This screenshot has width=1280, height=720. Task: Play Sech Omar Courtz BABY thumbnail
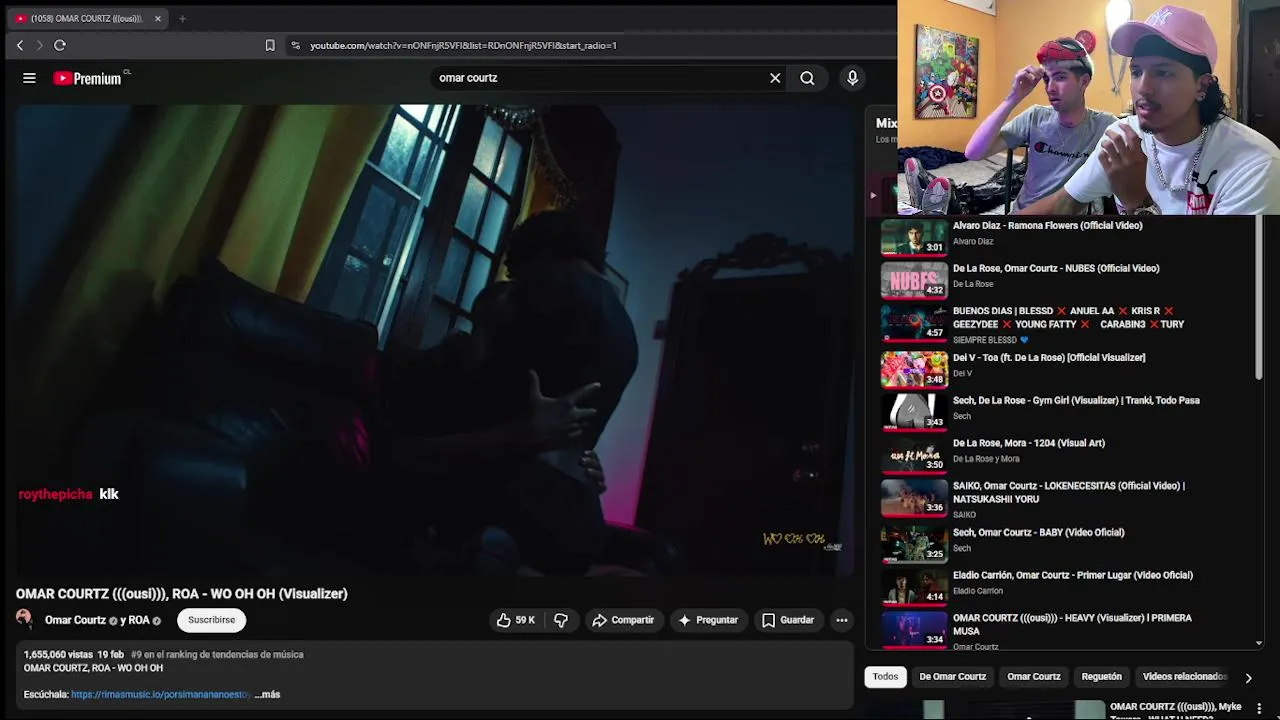click(x=914, y=543)
